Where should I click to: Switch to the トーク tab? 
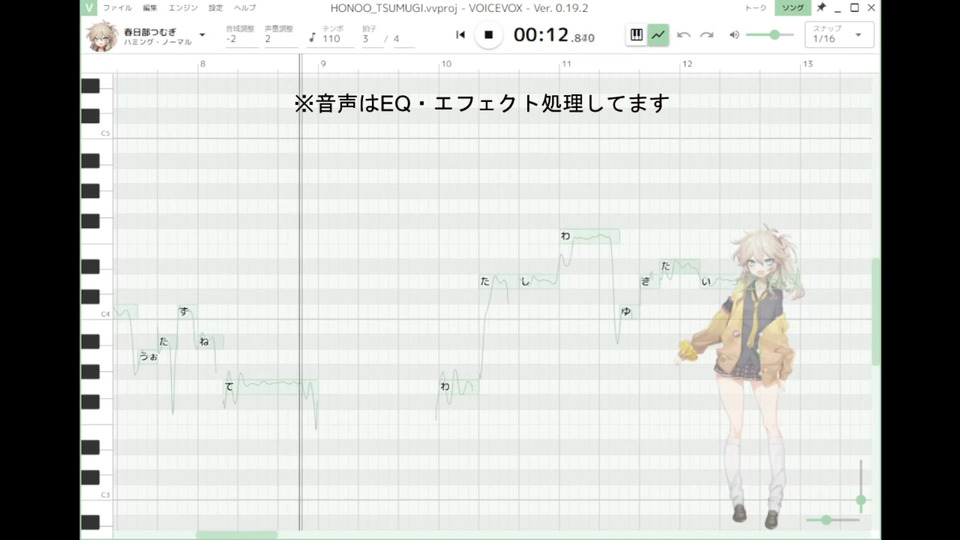(756, 8)
